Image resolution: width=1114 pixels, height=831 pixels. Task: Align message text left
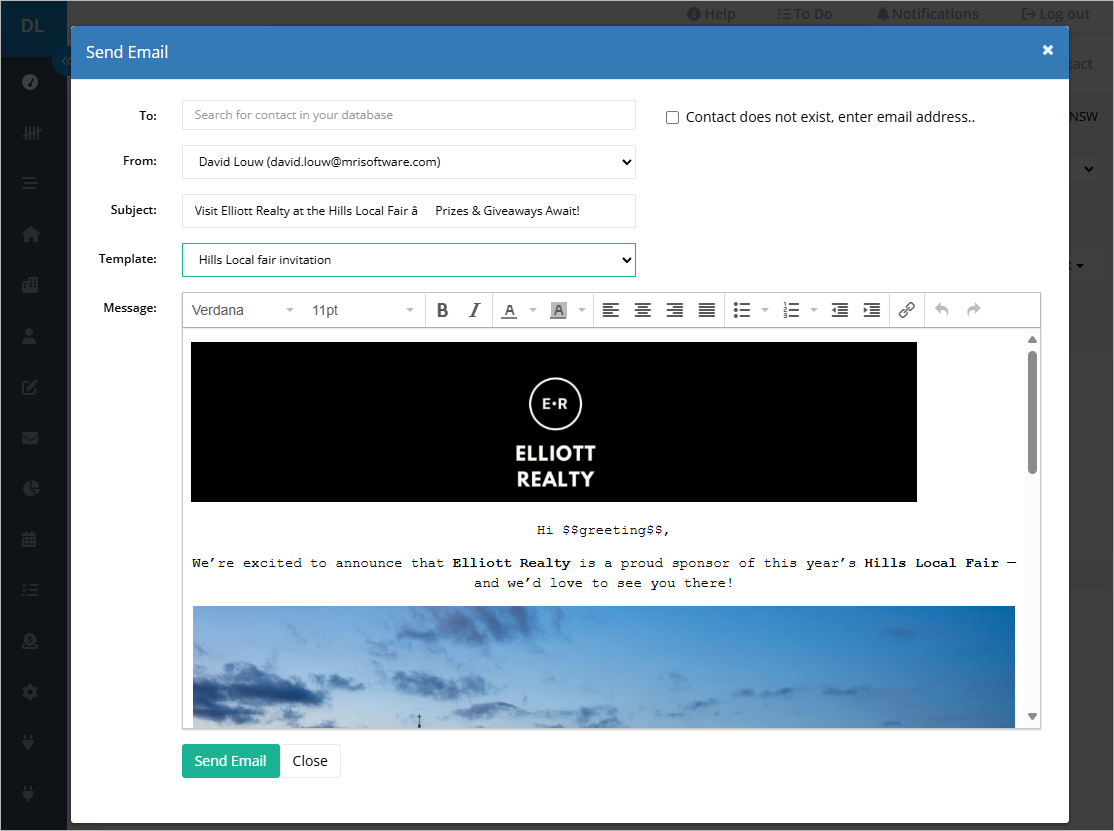click(610, 310)
